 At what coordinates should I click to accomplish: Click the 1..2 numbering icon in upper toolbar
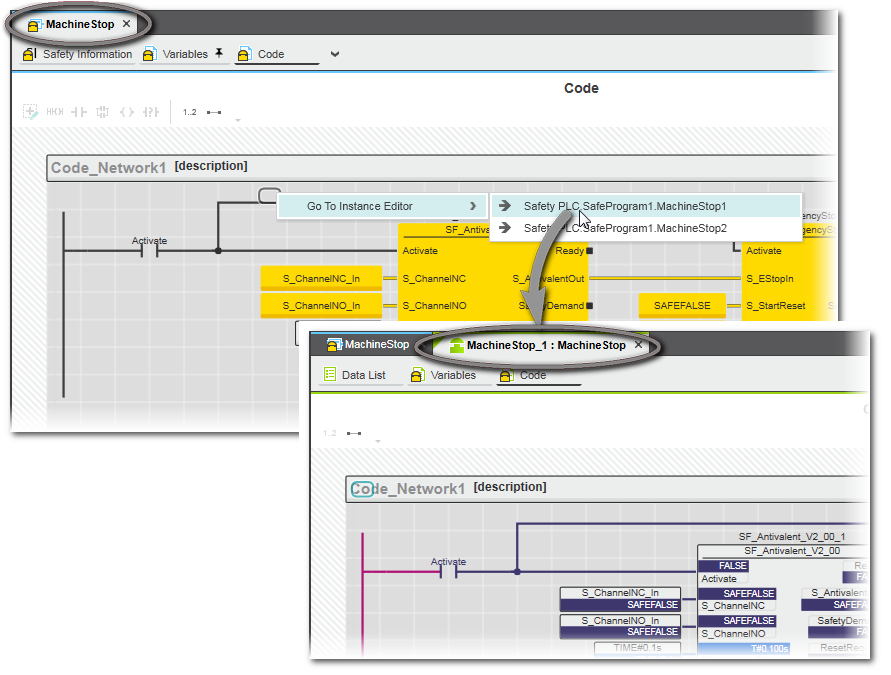click(190, 112)
